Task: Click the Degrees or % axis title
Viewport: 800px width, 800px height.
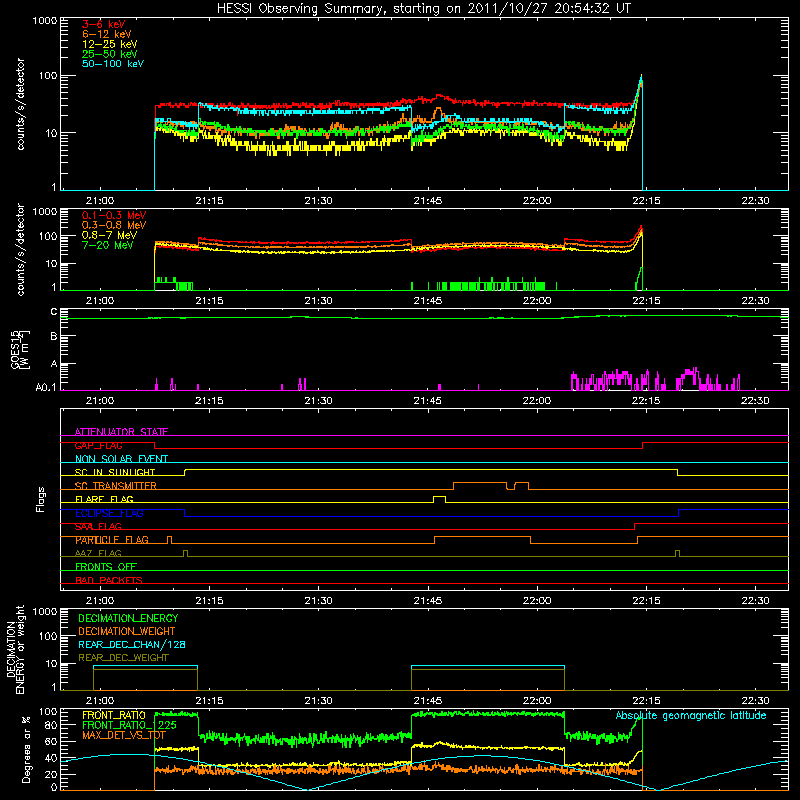Action: [x=26, y=749]
